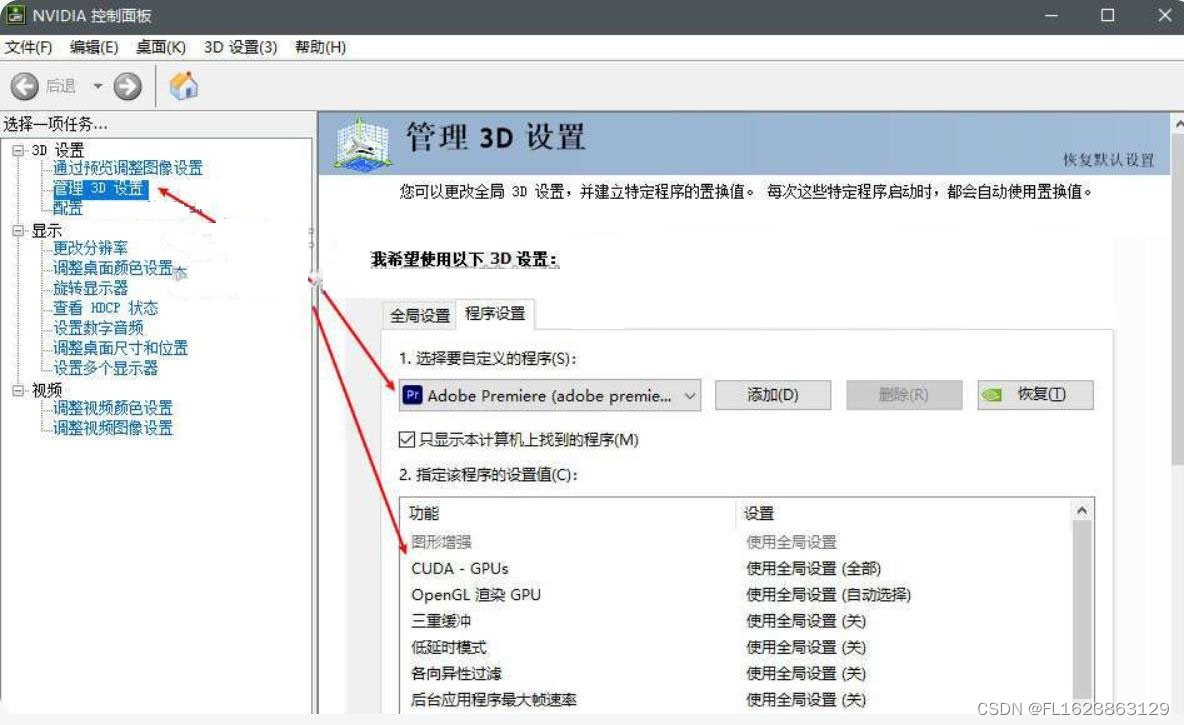Select 调整视频图像设置 in tree
This screenshot has height=725, width=1184.
(x=113, y=428)
